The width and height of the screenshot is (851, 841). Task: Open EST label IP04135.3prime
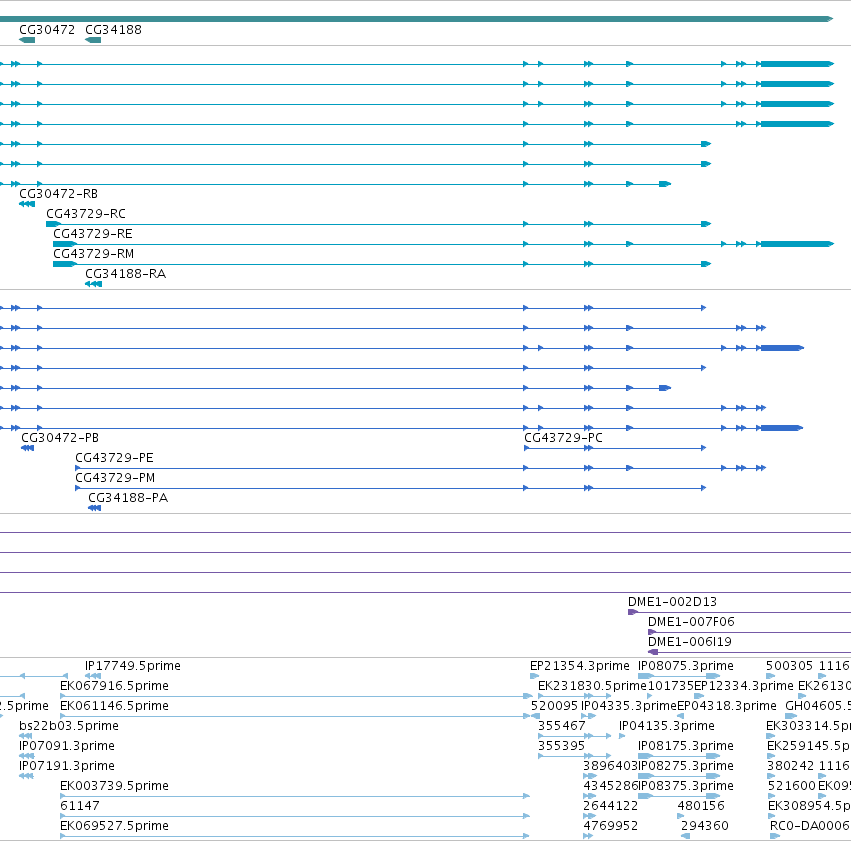[667, 726]
